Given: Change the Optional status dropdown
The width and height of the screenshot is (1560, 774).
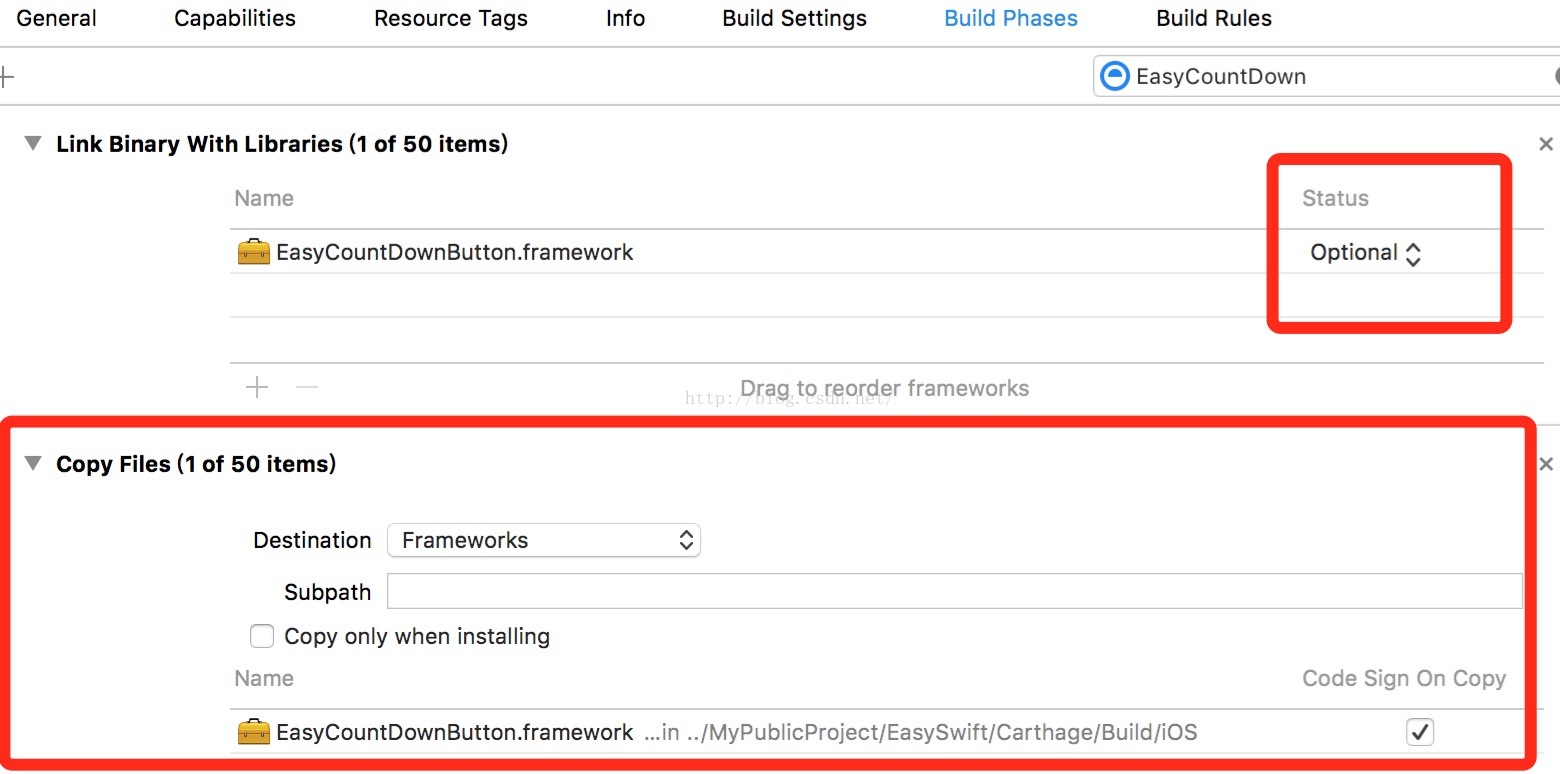Looking at the screenshot, I should (x=1365, y=253).
